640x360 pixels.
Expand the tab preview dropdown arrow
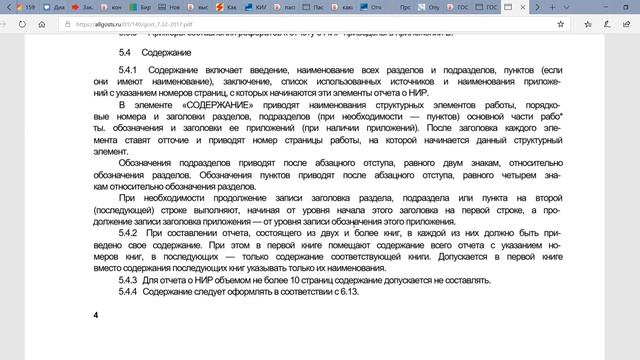point(566,7)
